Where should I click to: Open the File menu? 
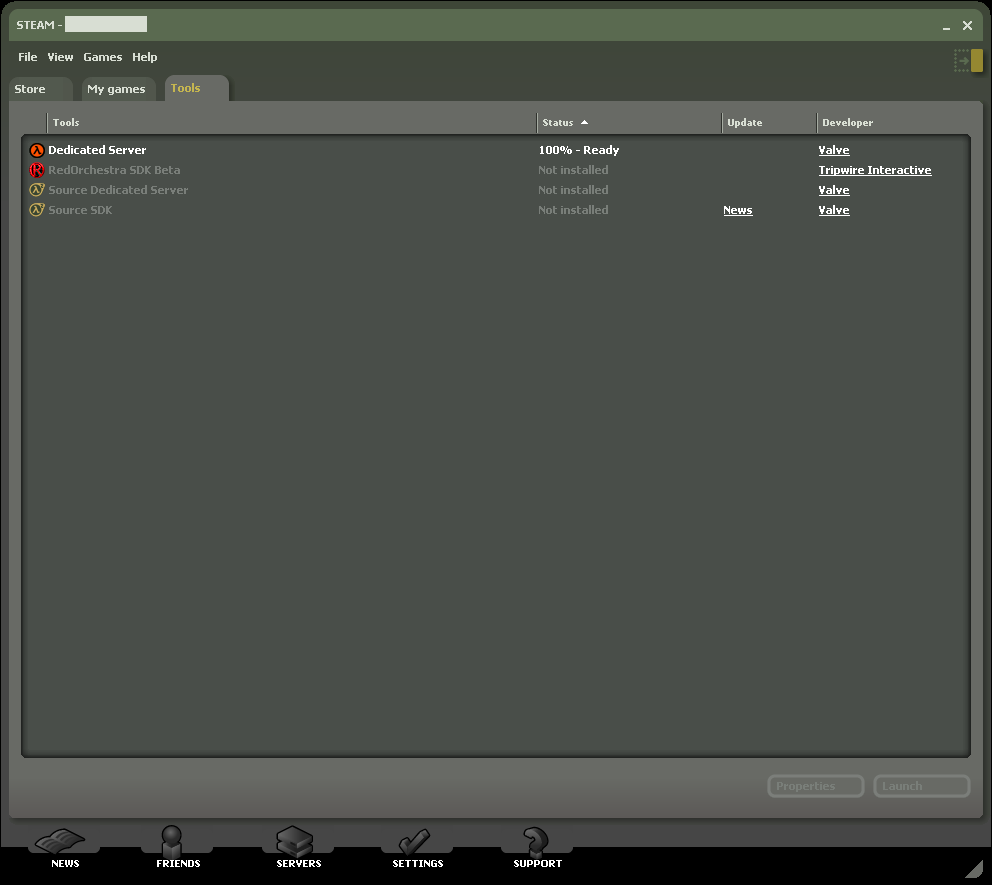27,57
